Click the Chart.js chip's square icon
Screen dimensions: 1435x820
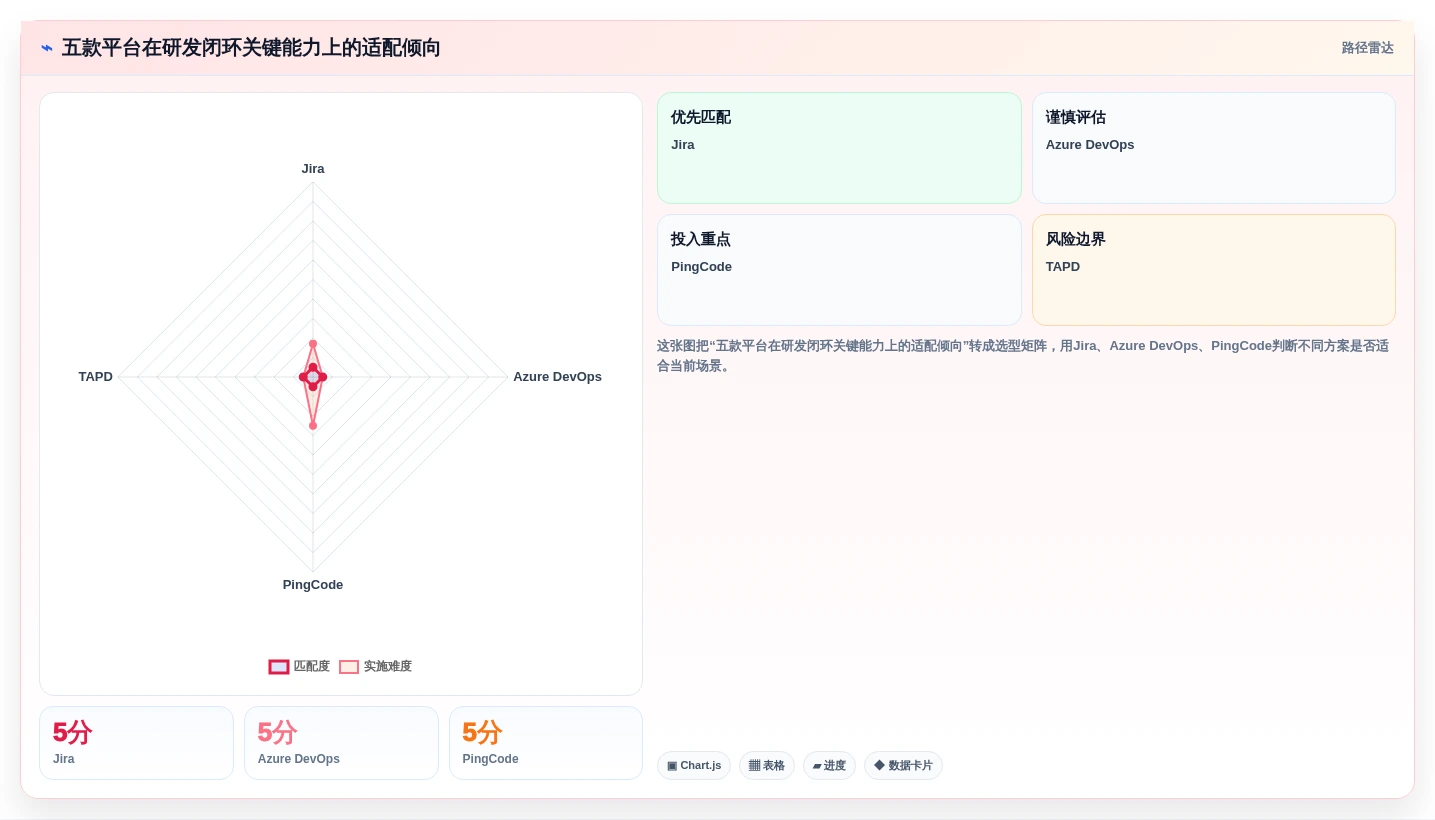click(672, 766)
